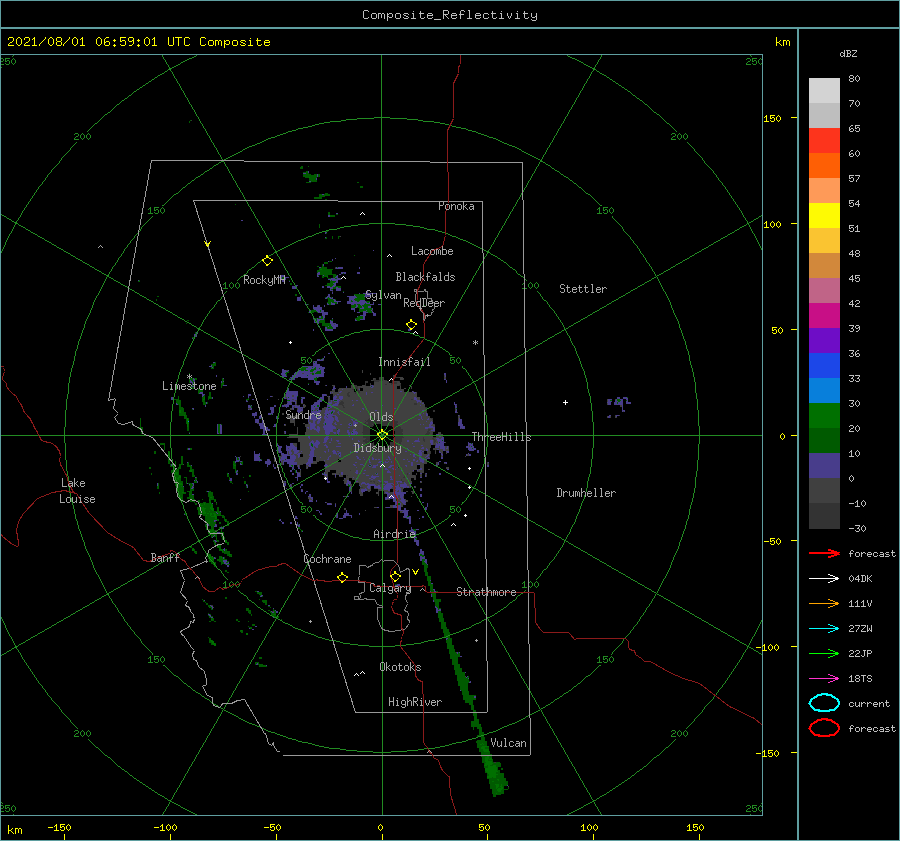
Task: Click the Banff town label
Action: [165, 557]
